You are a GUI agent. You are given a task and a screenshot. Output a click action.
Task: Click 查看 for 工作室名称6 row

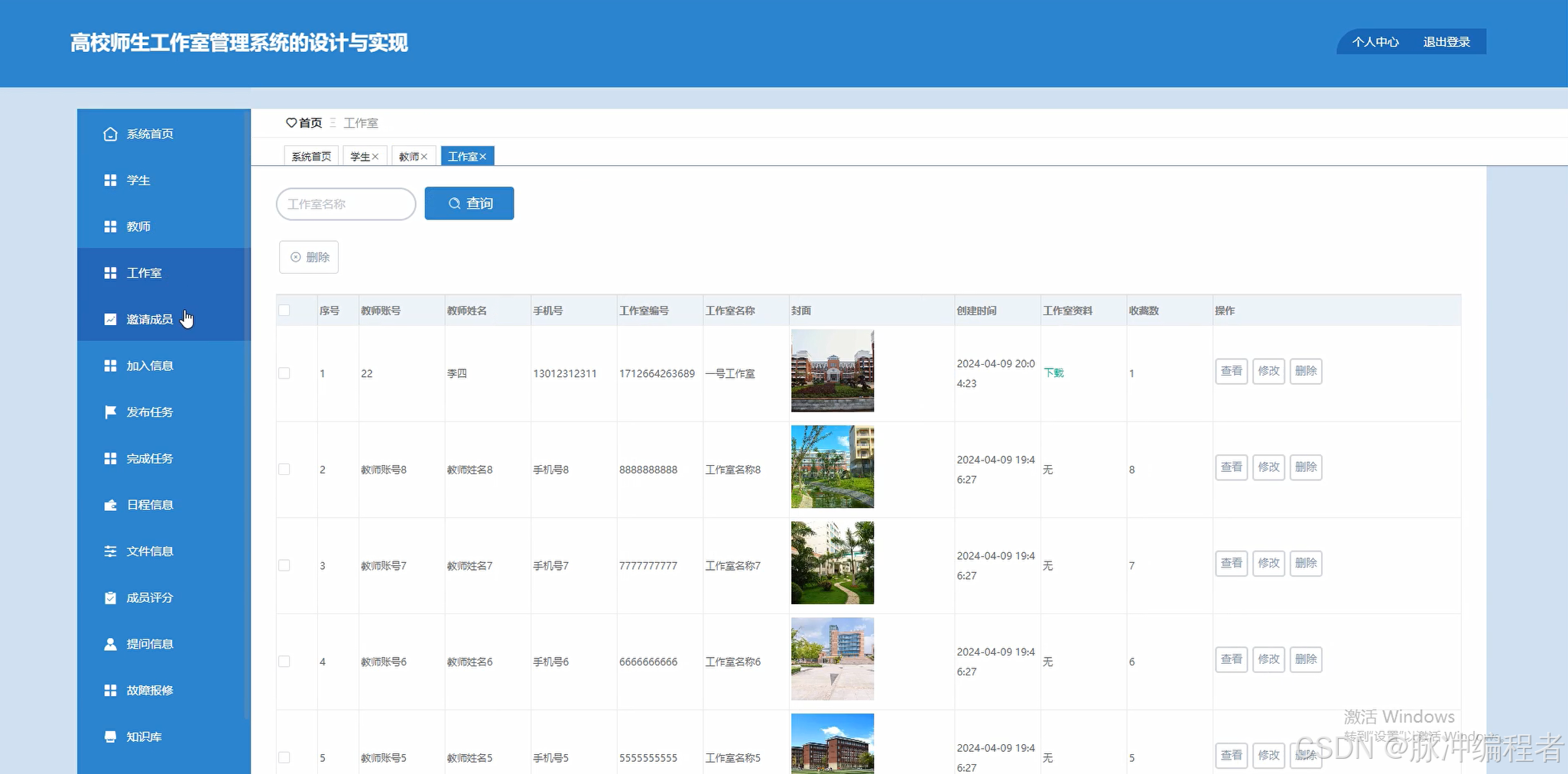pos(1232,659)
